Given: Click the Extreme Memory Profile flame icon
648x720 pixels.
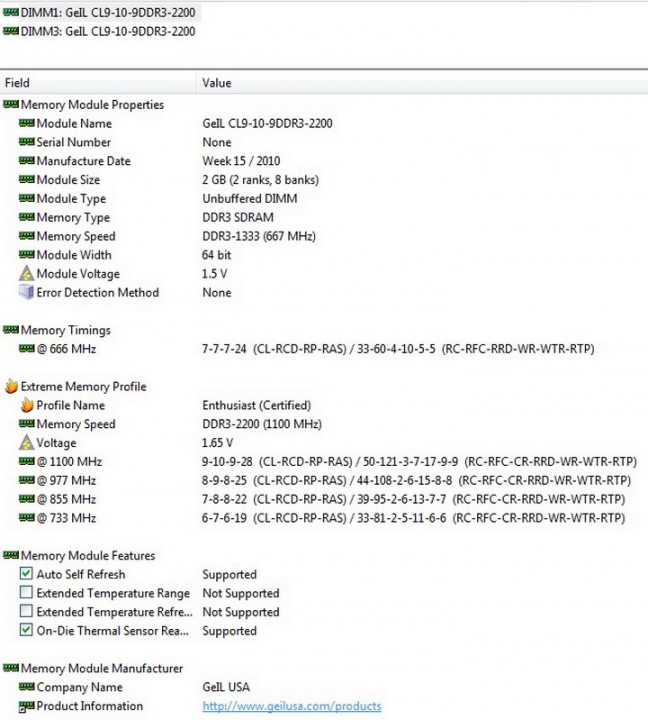Looking at the screenshot, I should point(11,386).
